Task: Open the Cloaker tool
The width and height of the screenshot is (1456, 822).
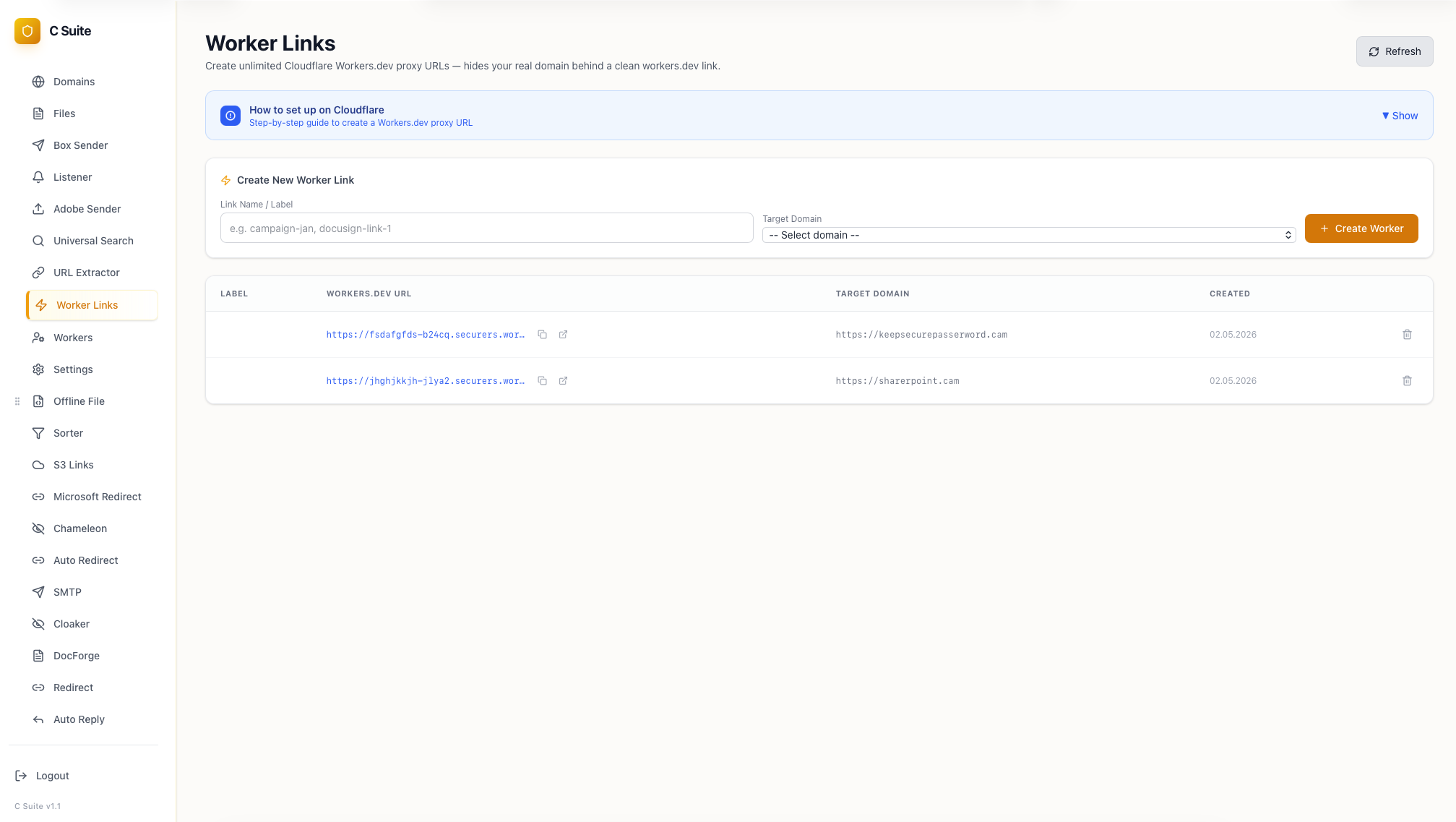Action: 92,624
